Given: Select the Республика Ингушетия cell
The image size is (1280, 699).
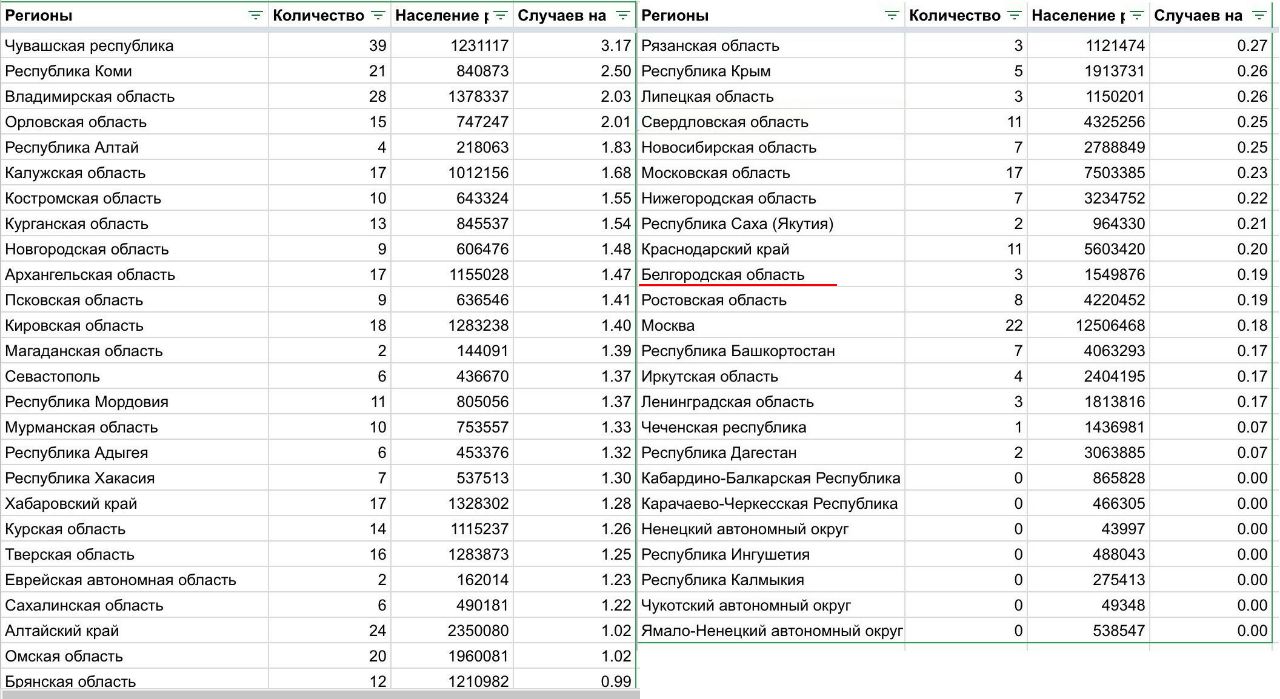Looking at the screenshot, I should coord(771,555).
